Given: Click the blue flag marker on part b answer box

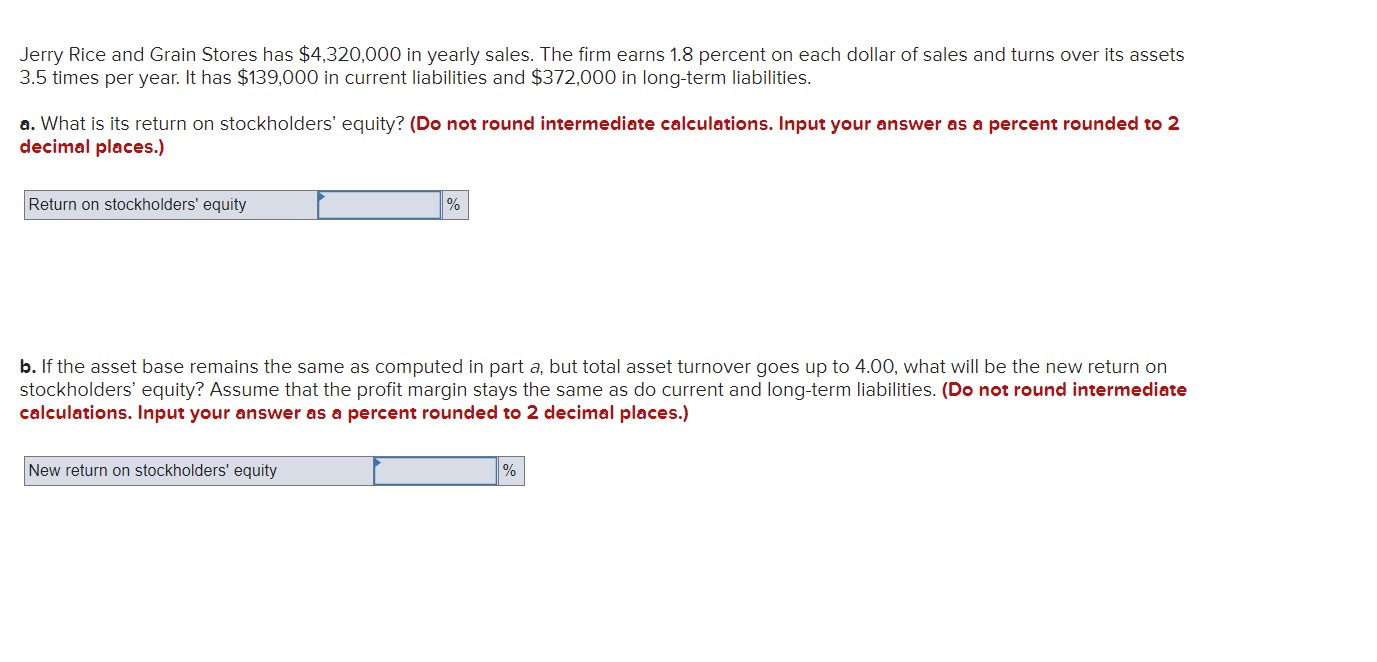Looking at the screenshot, I should coord(378,463).
